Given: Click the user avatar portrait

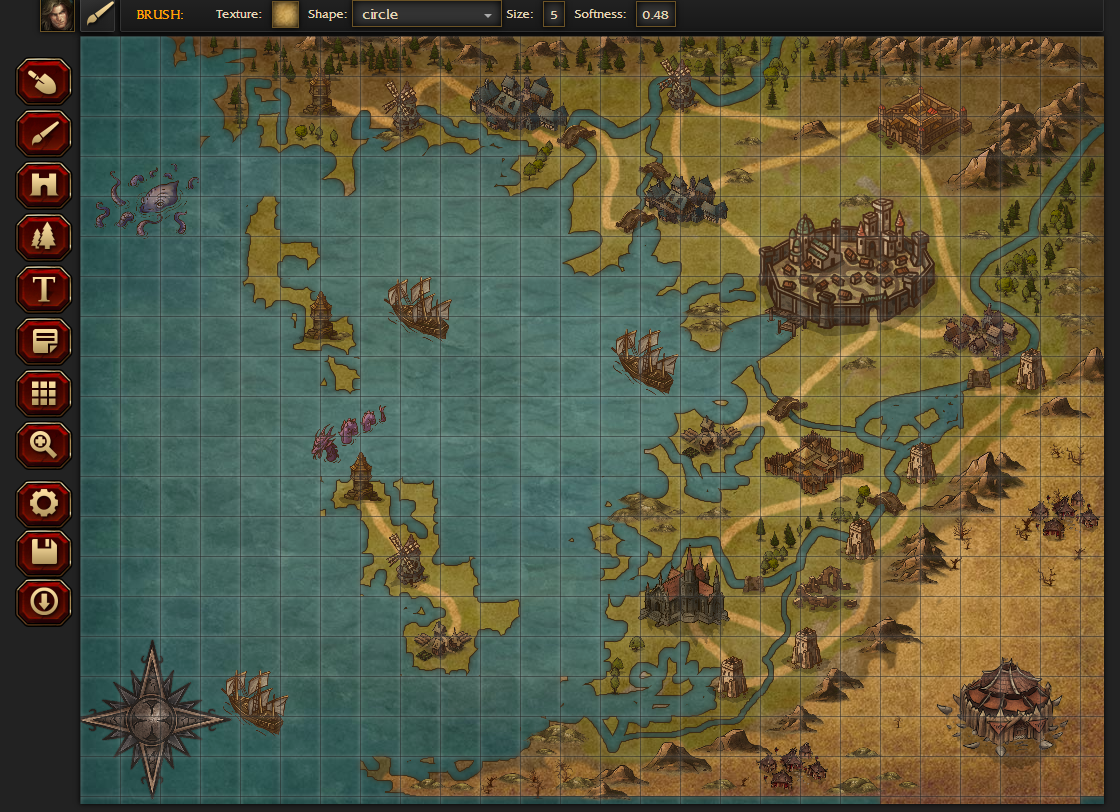Looking at the screenshot, I should click(57, 15).
